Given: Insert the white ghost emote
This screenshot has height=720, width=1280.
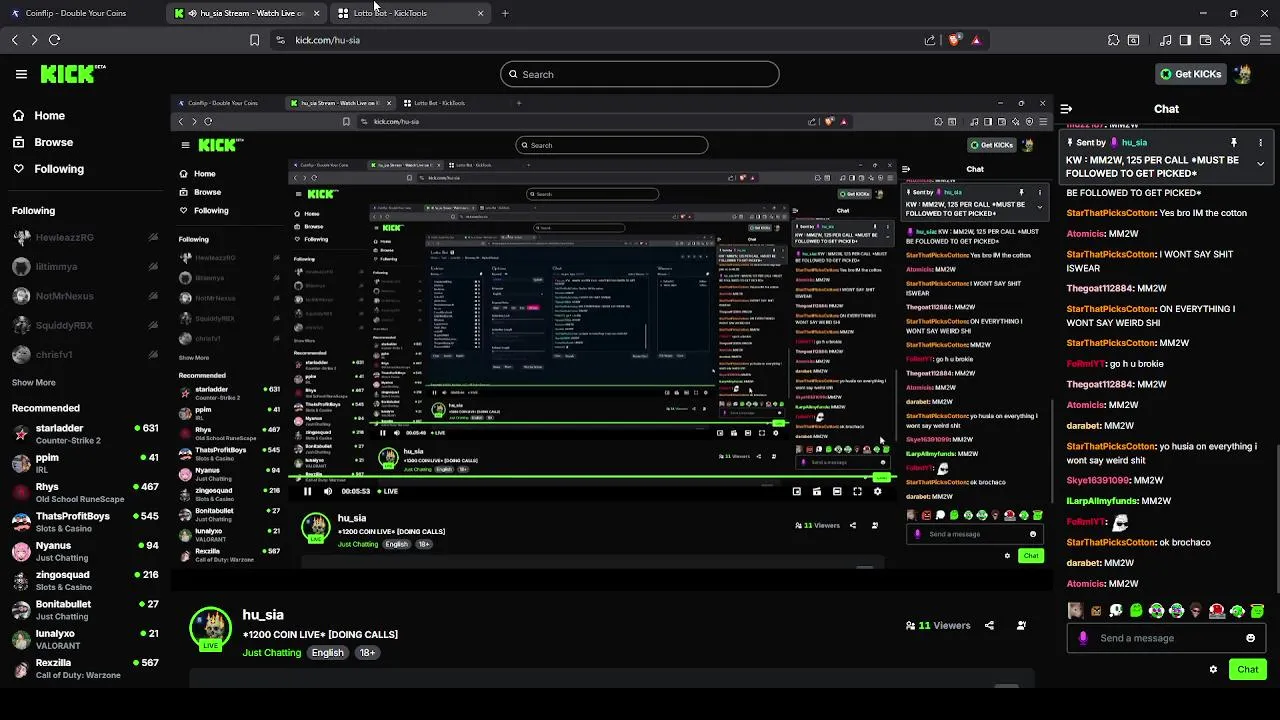Looking at the screenshot, I should click(x=1116, y=611).
